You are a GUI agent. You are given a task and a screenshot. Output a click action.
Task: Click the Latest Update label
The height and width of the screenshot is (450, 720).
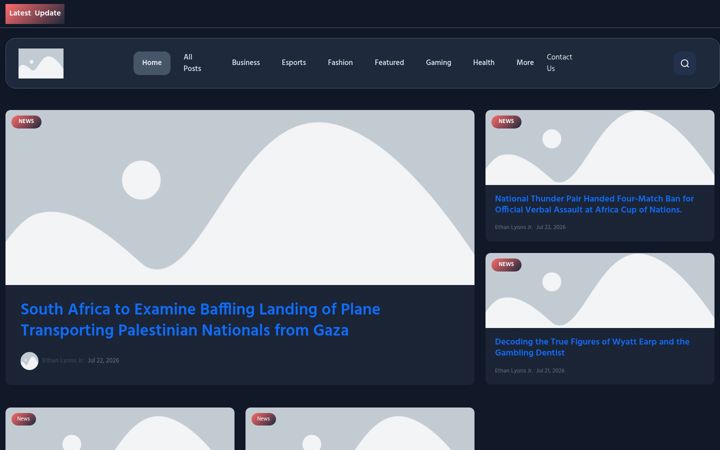click(x=35, y=13)
